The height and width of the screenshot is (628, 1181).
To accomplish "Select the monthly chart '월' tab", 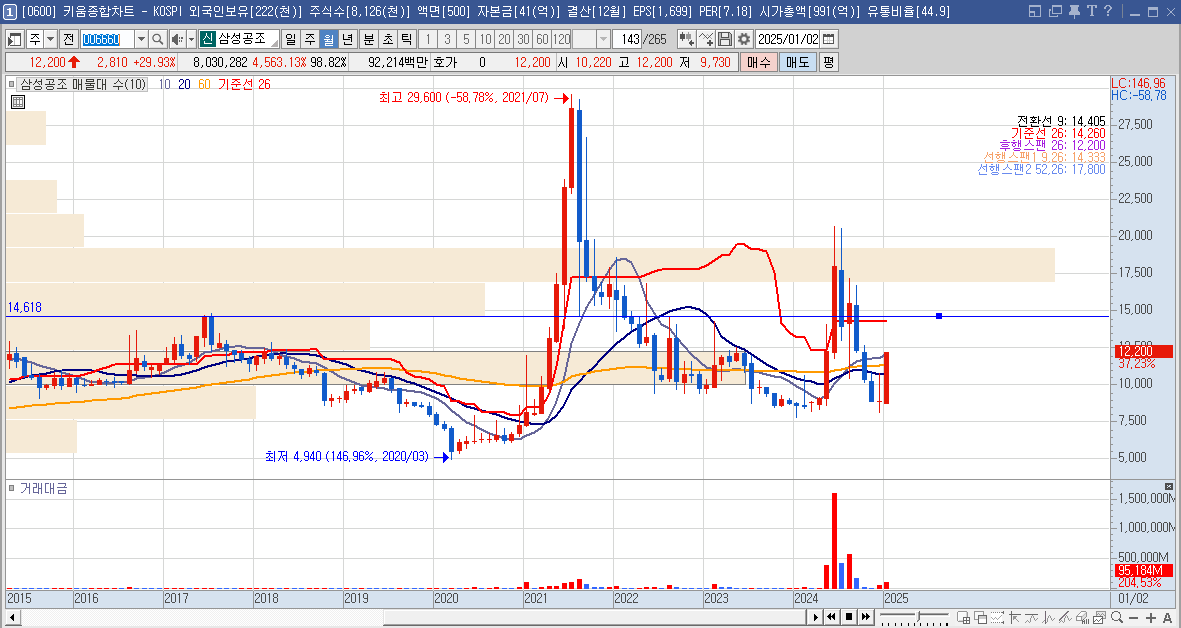I will click(328, 39).
